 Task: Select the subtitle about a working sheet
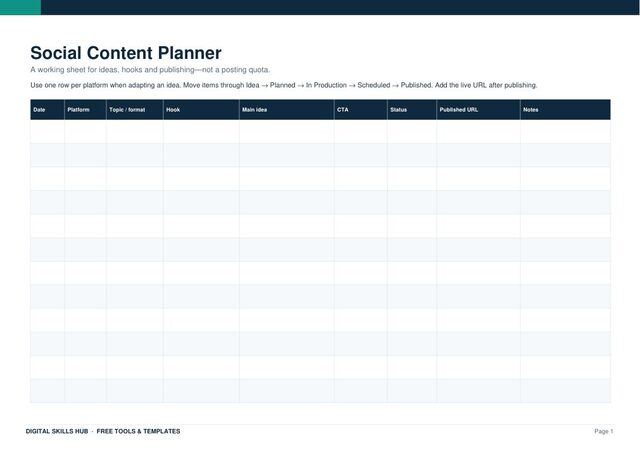(x=150, y=70)
